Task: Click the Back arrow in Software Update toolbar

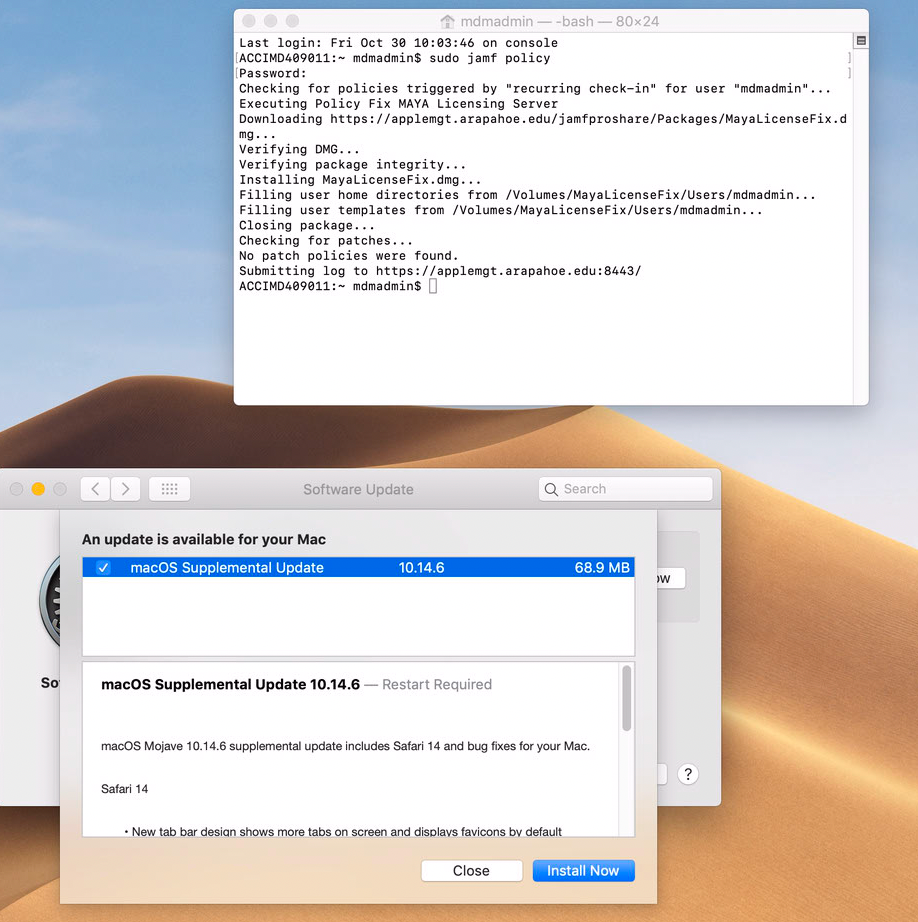Action: tap(95, 489)
